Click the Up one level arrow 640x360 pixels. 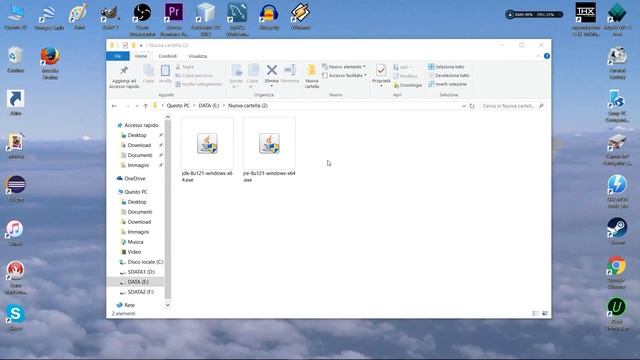[146, 106]
